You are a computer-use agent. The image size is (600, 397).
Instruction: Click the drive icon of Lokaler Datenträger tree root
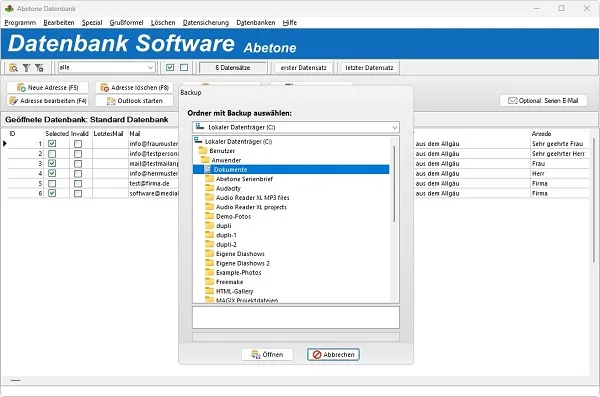(198, 141)
